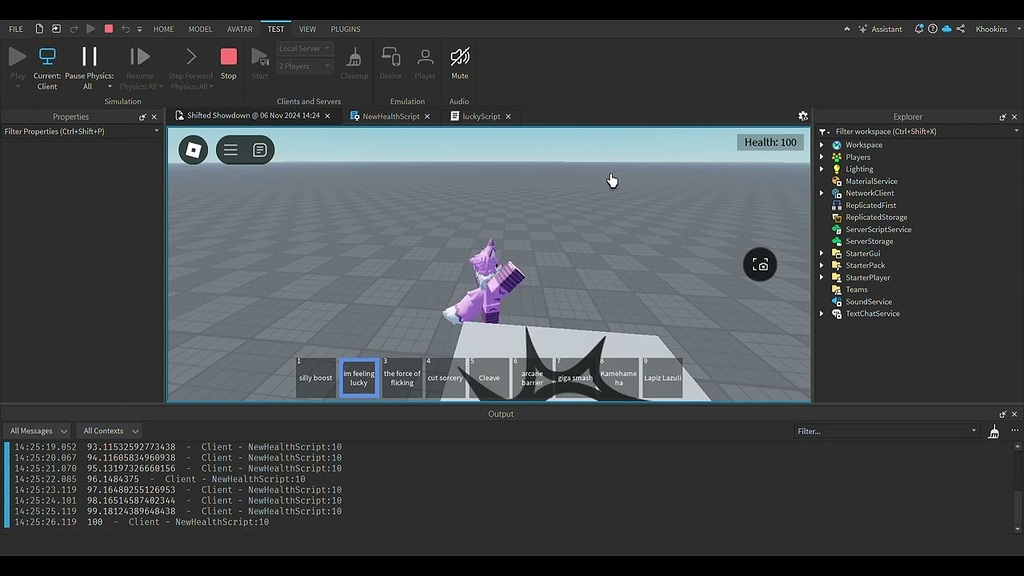1024x576 pixels.
Task: Toggle the filter icon in Explorer workspace
Action: [822, 131]
